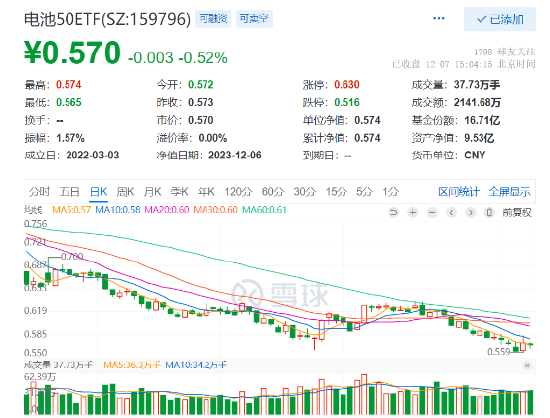Screen dimensions: 550x418
Task: Click the volume MA10:34.2万手 label
Action: (x=196, y=365)
